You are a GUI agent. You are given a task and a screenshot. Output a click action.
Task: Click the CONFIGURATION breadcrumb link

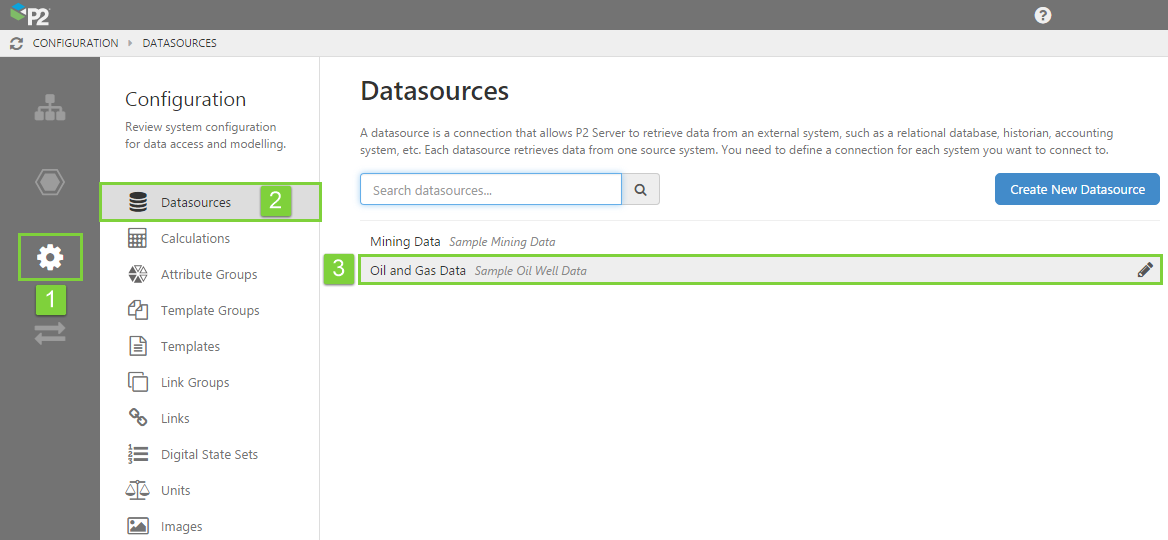[x=75, y=43]
